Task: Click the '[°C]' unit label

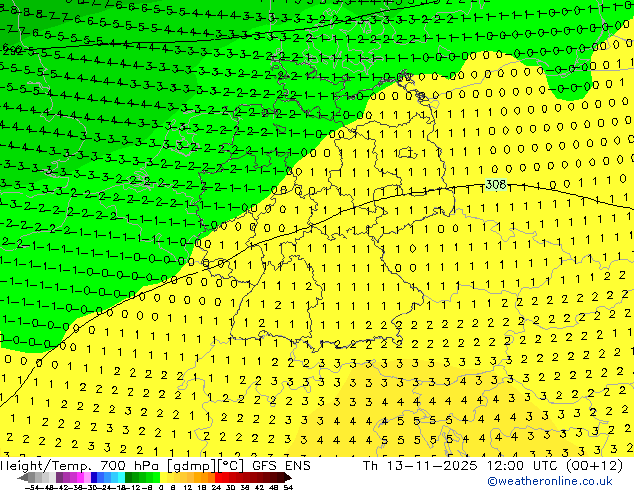Action: pyautogui.click(x=230, y=466)
